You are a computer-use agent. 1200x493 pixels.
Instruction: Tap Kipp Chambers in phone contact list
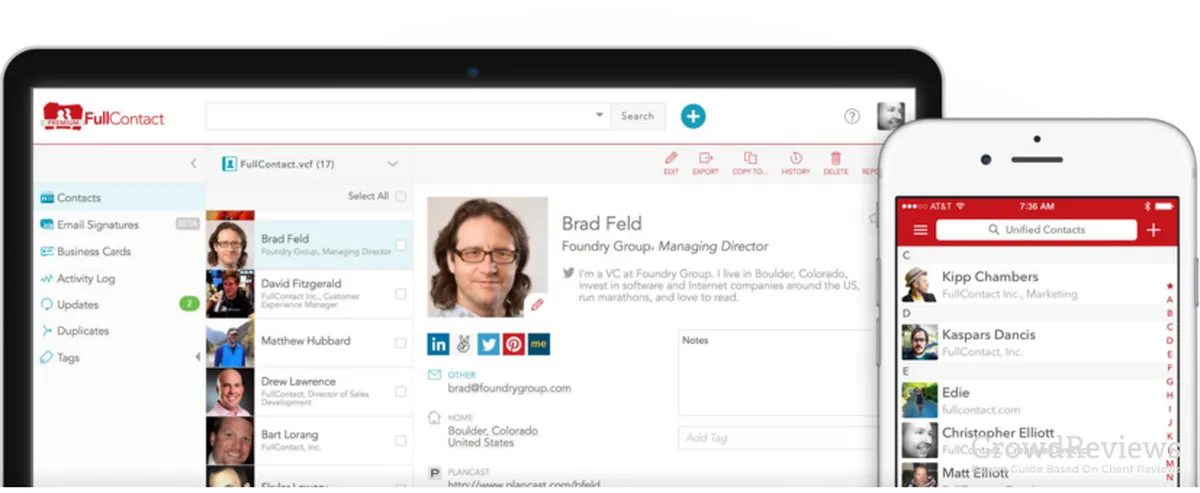1028,284
